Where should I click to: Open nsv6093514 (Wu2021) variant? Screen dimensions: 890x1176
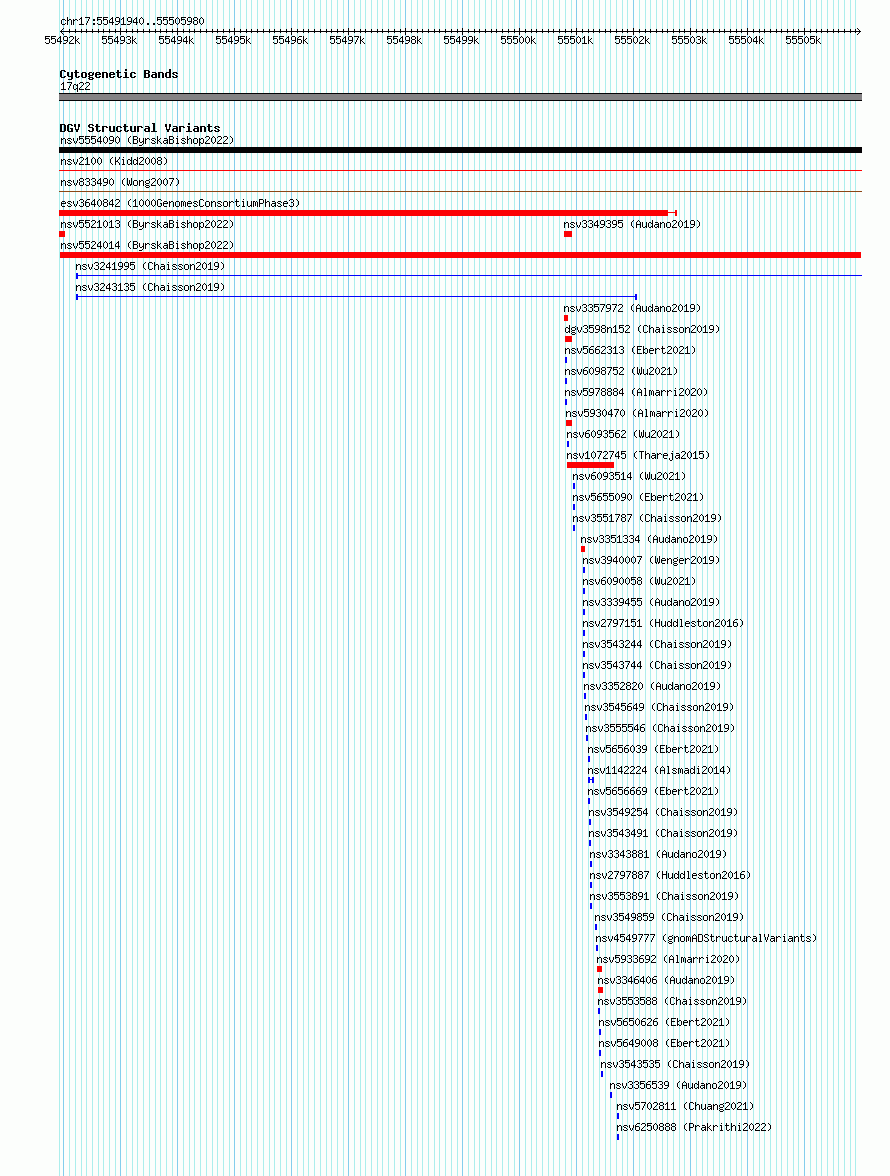[x=629, y=476]
